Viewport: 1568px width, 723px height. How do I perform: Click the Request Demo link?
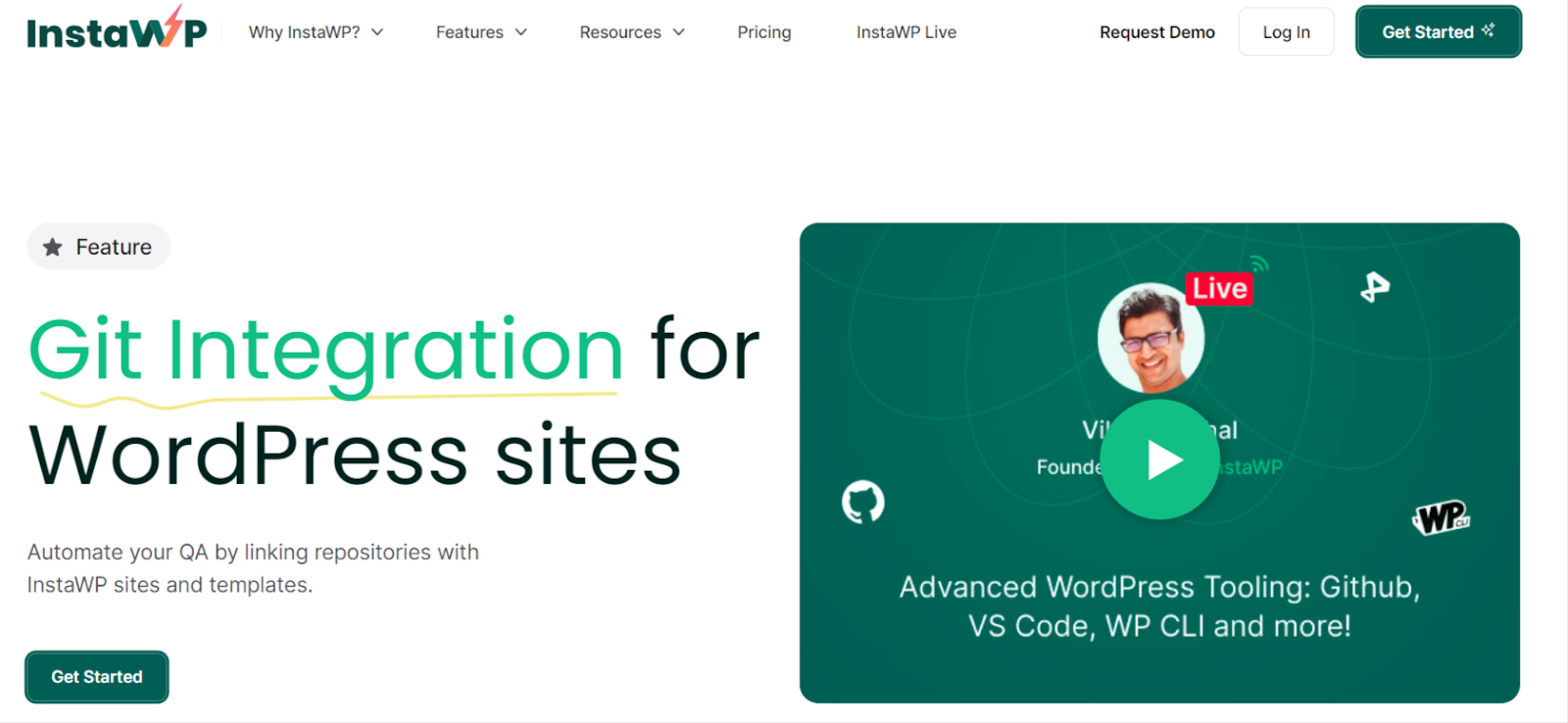pos(1157,32)
